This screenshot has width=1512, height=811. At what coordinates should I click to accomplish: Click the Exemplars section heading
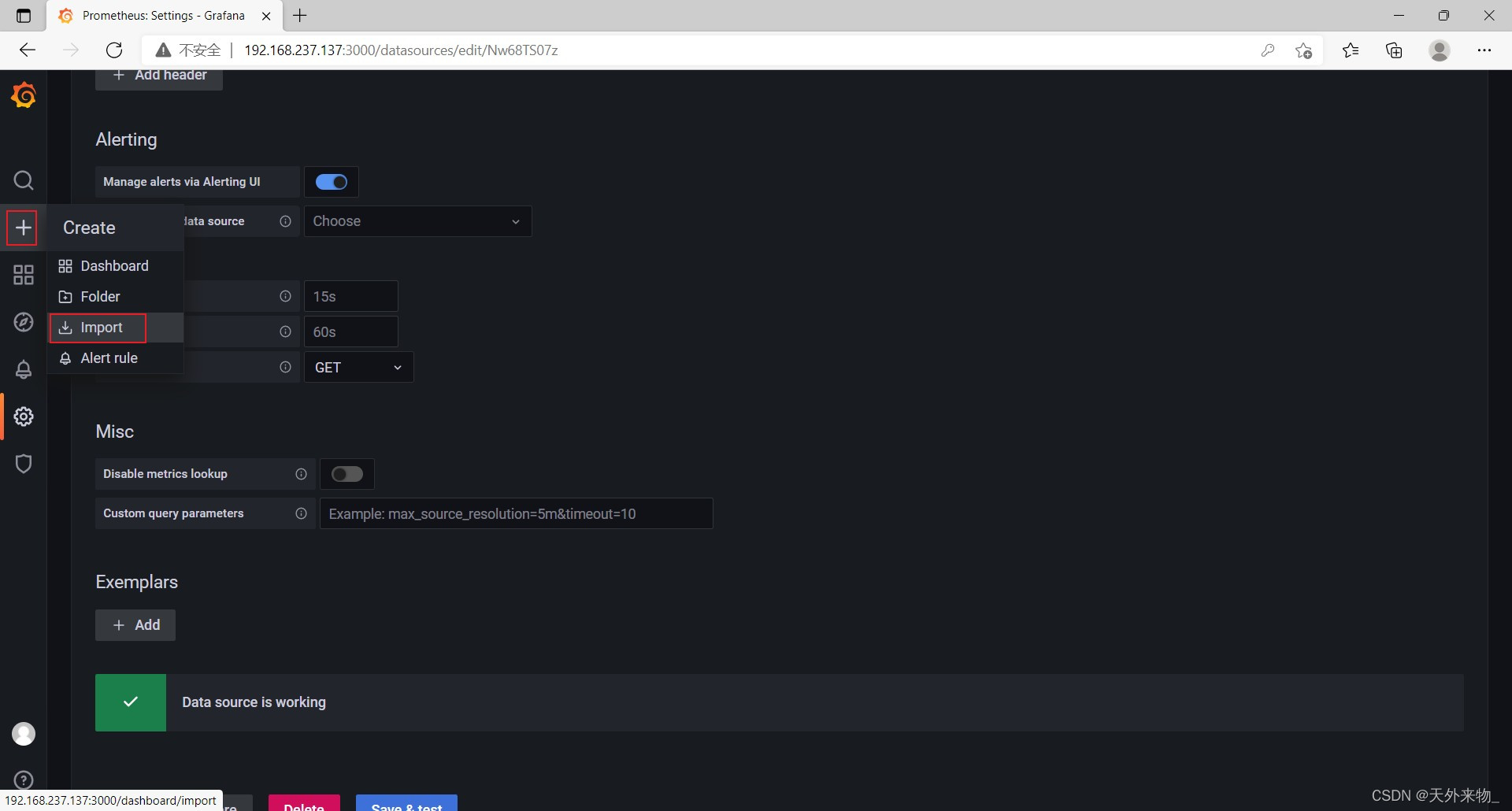point(136,582)
